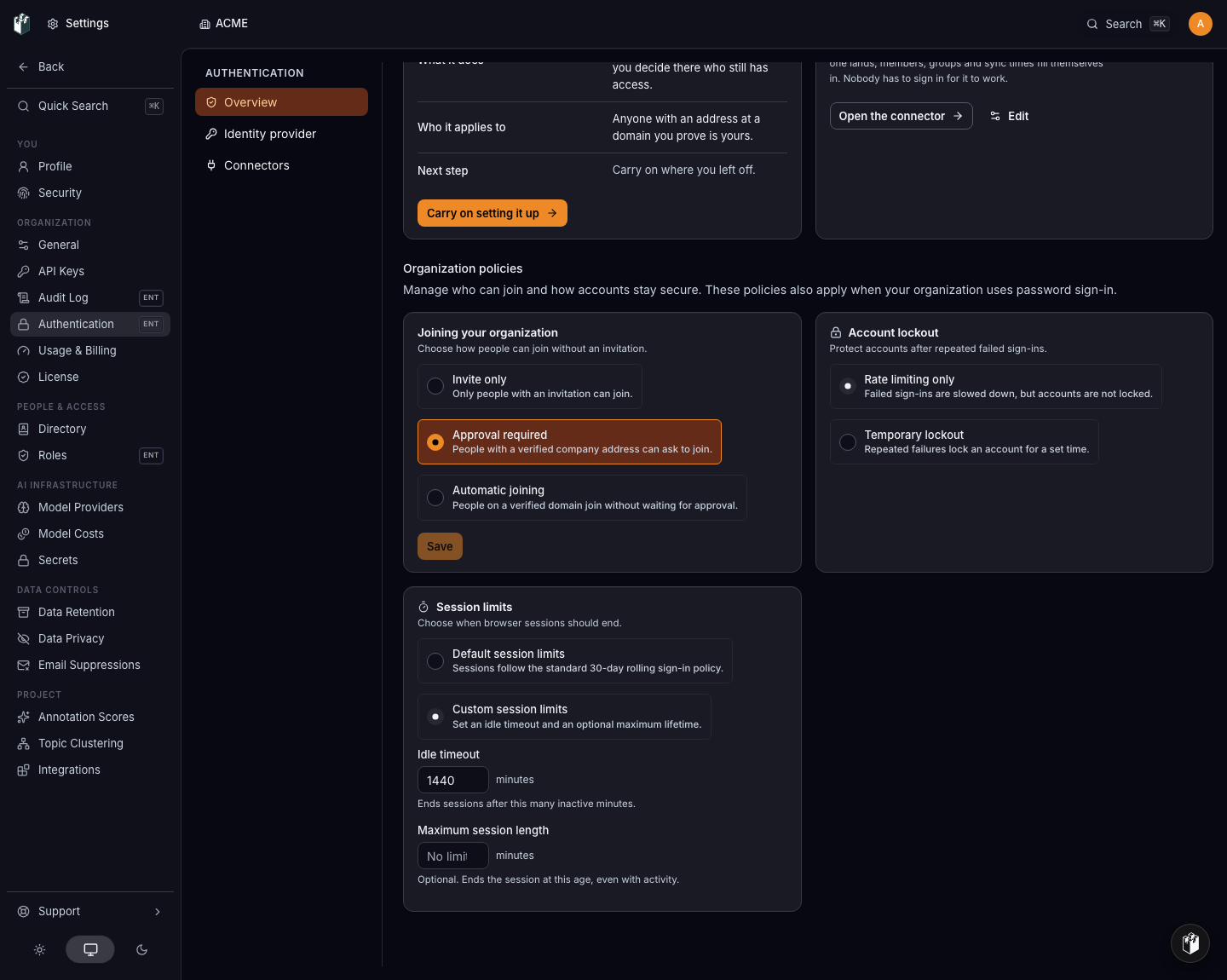Click Open the connector button

901,116
